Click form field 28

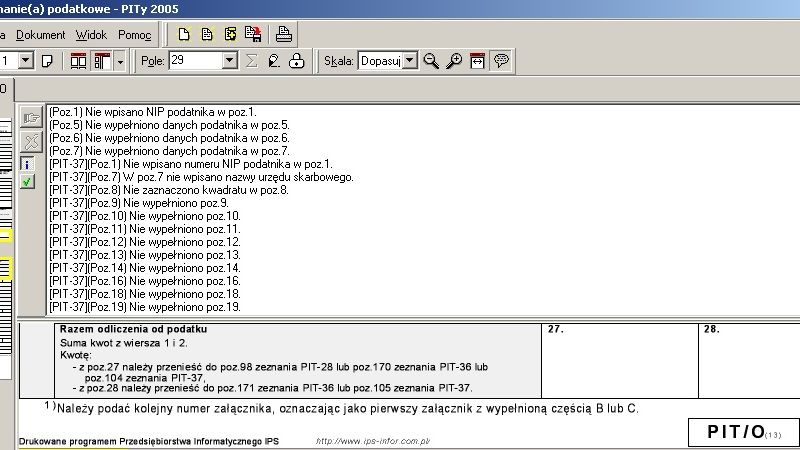(749, 361)
